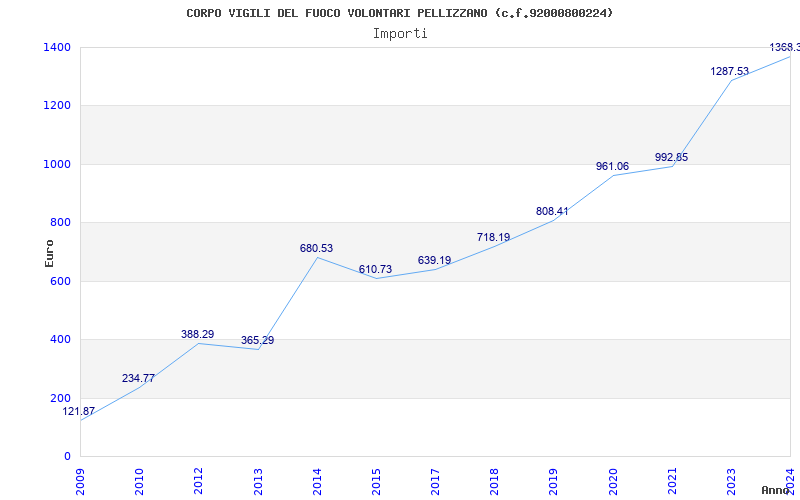Select the 639.19 data label
The width and height of the screenshot is (800, 500).
(434, 261)
